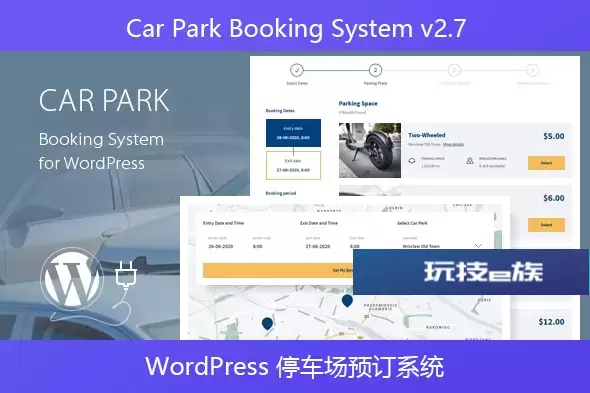Click step 3 circle in progress bar
Viewport: 590px width, 393px height.
click(x=454, y=70)
